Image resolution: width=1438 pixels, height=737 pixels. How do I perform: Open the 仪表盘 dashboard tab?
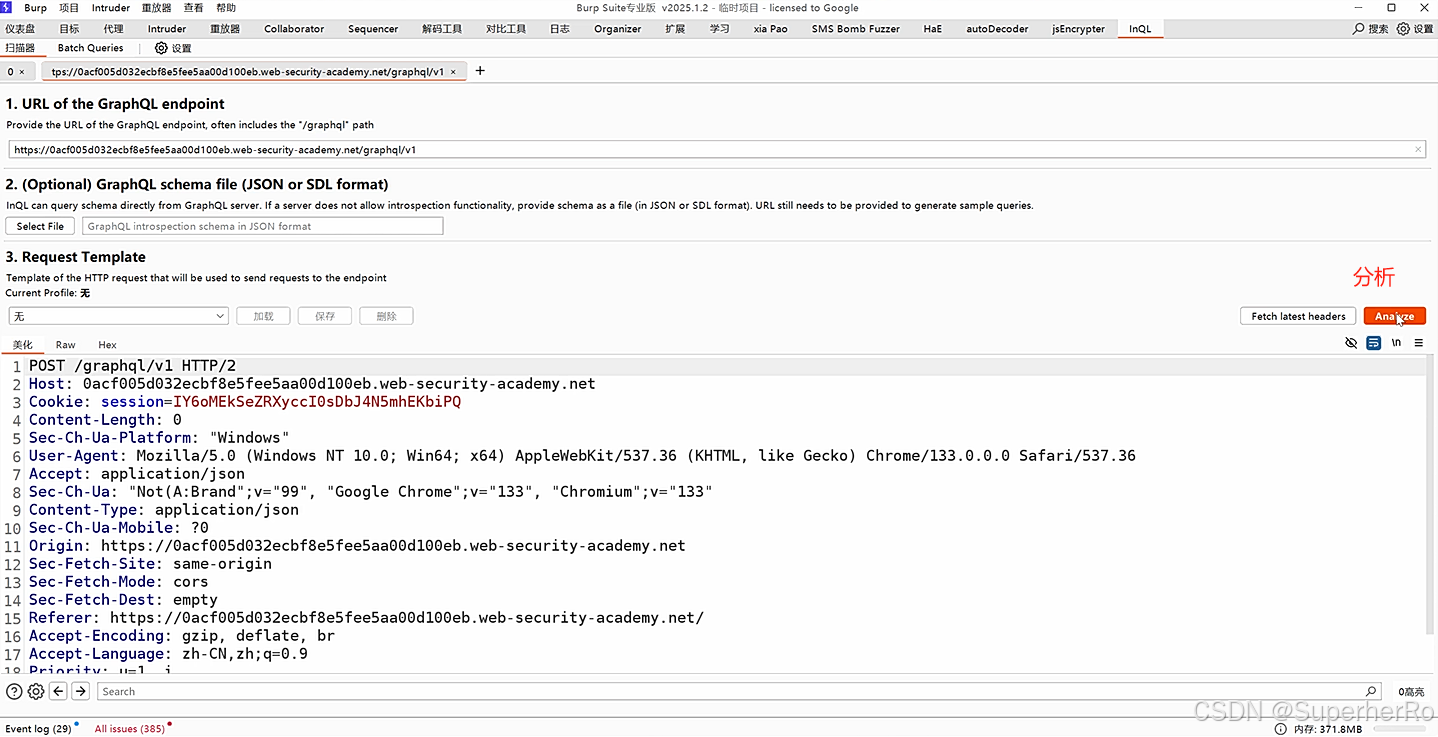[x=20, y=29]
